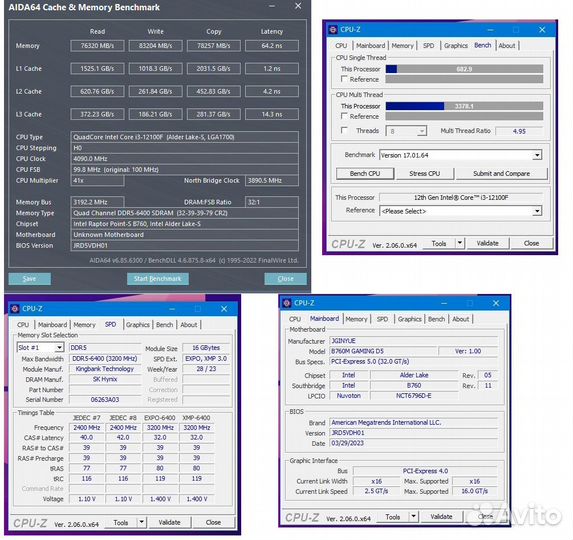Click Max Bandwidth DDR5-6400 (3200 MHz) value
Image resolution: width=573 pixels, height=540 pixels.
click(x=105, y=359)
